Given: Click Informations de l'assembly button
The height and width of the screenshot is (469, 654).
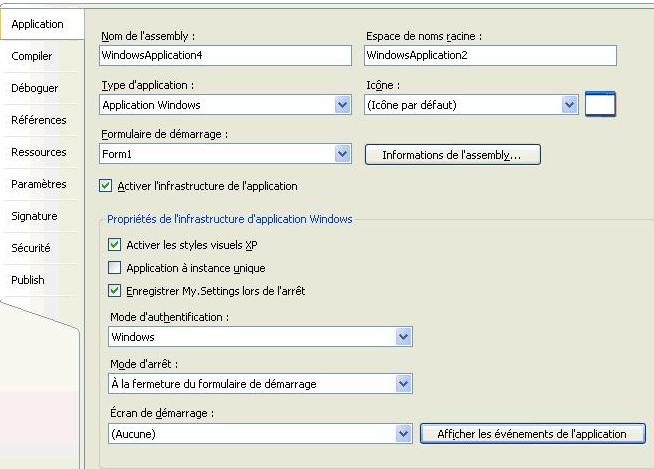Looking at the screenshot, I should coord(453,155).
